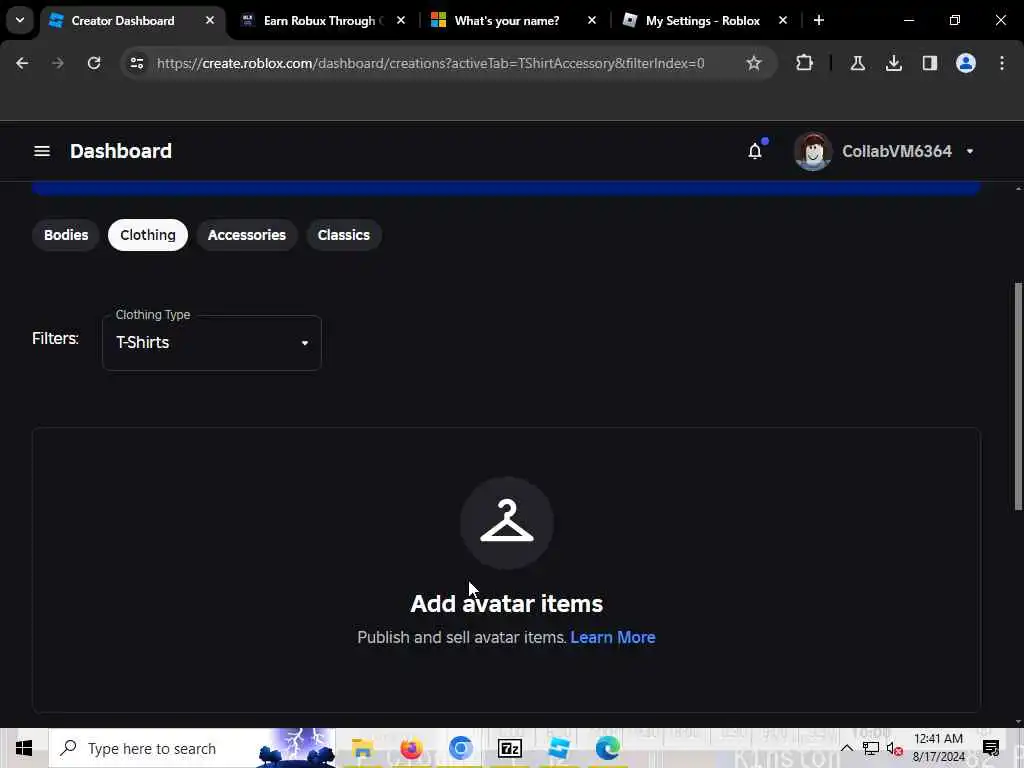The width and height of the screenshot is (1024, 768).
Task: Click the muted volume tray icon
Action: (894, 749)
